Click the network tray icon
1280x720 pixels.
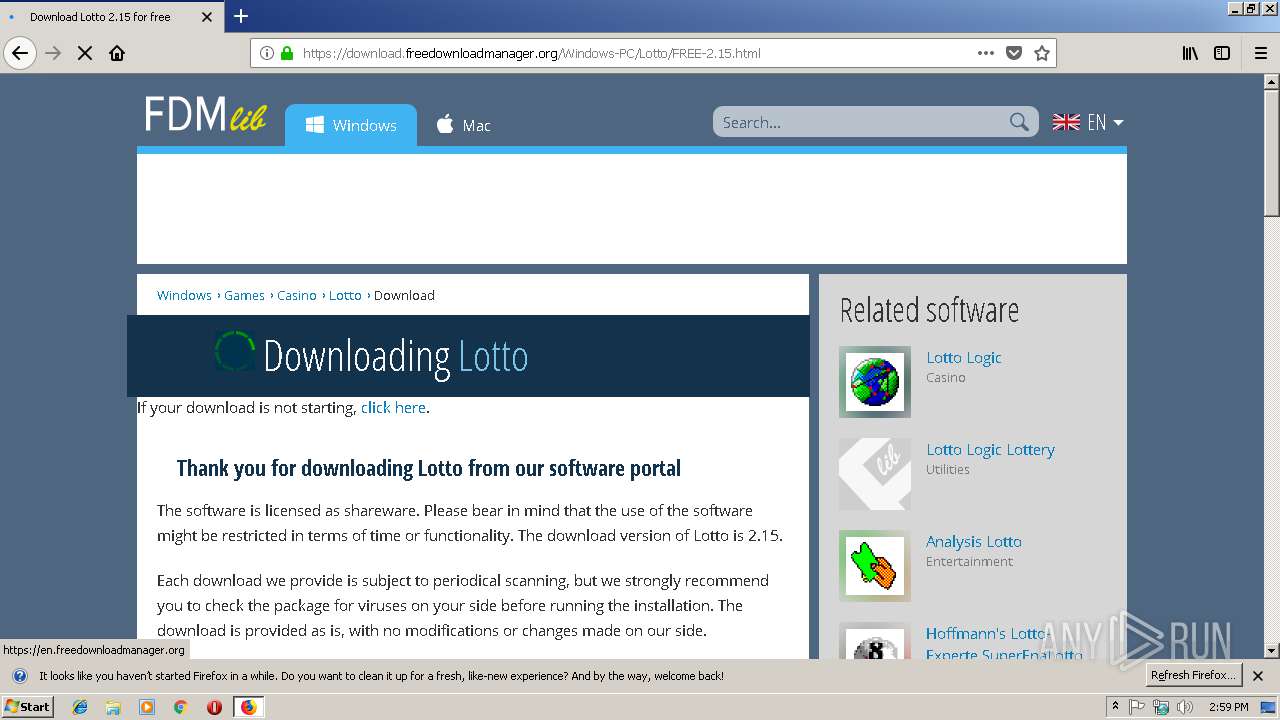(x=1161, y=707)
